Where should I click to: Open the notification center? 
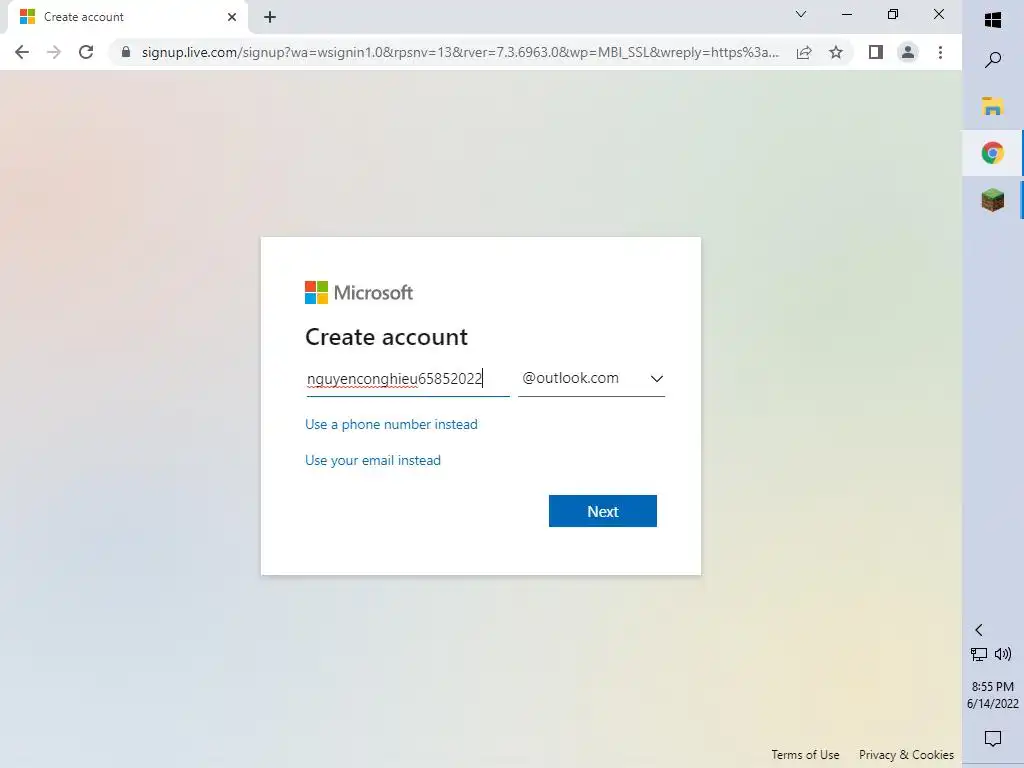[993, 739]
